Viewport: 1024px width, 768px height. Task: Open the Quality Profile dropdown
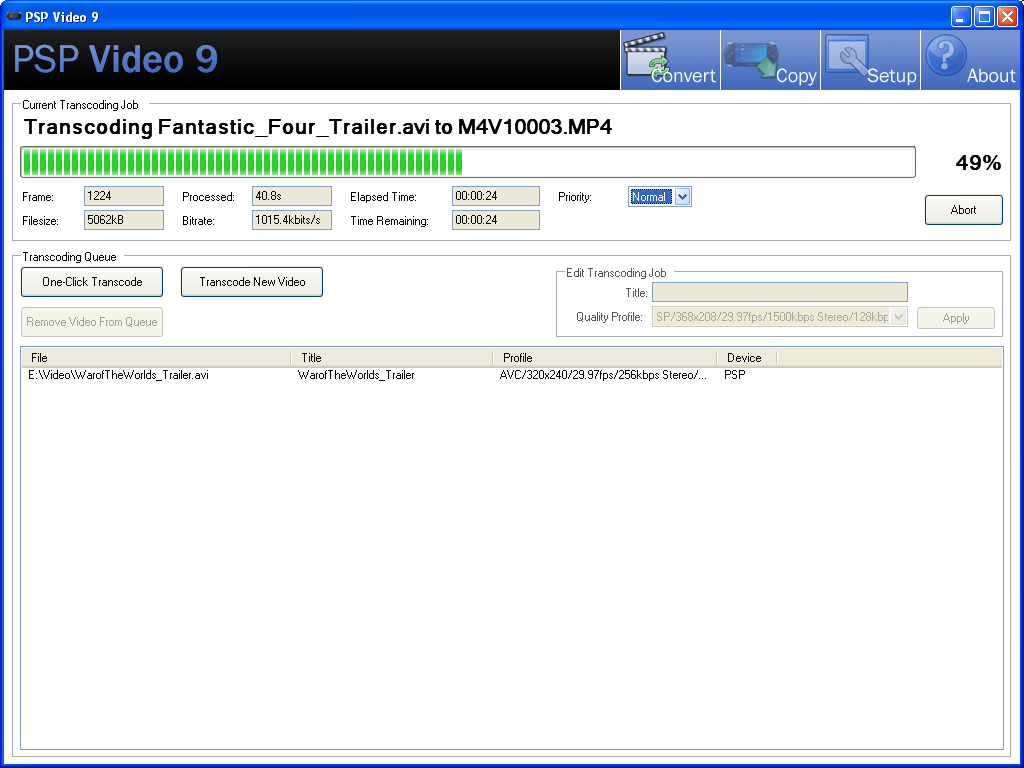point(897,317)
